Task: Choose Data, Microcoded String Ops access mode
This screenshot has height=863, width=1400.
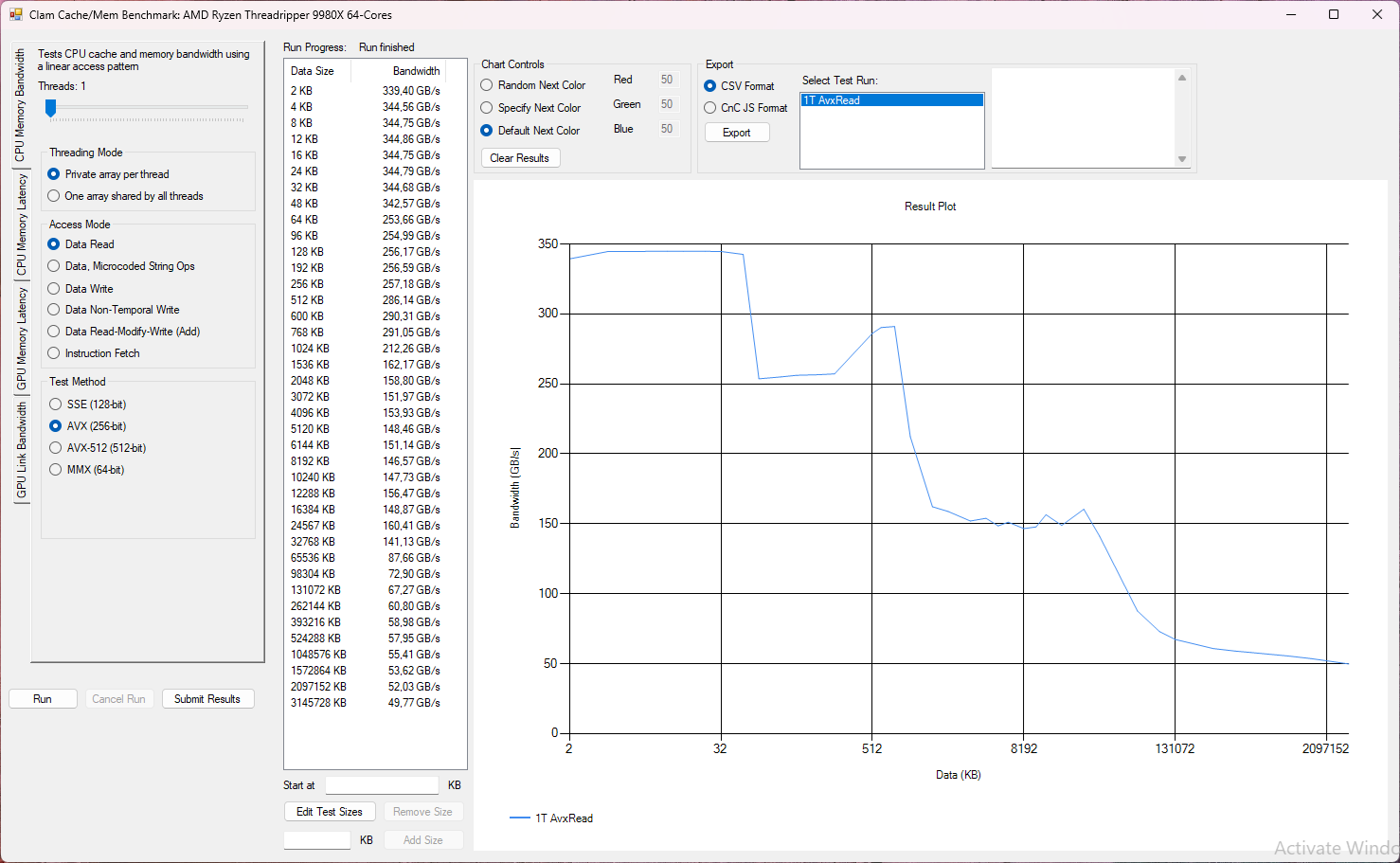Action: point(121,266)
